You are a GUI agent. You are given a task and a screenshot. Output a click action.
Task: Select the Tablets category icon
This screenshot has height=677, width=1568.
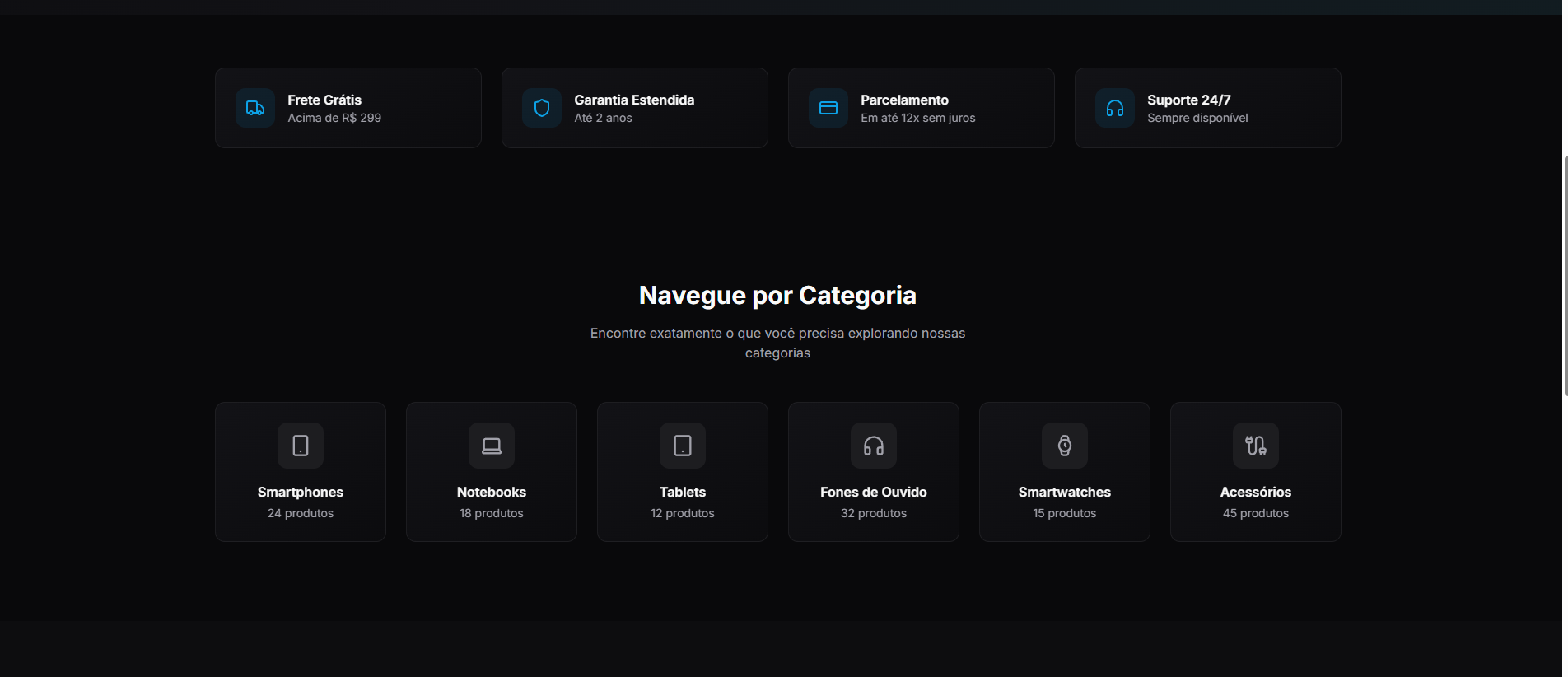[683, 446]
